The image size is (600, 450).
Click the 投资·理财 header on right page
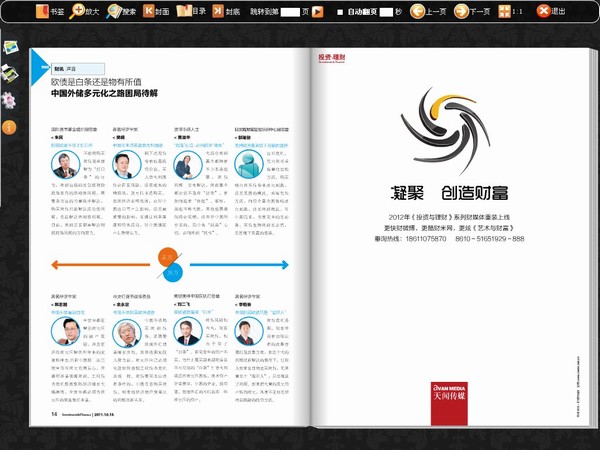(332, 58)
